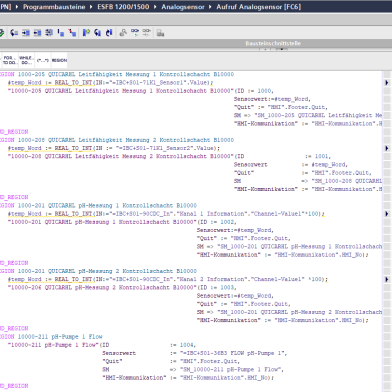Click the outdent text toolbar icon
This screenshot has height=392, width=392.
[37, 33]
